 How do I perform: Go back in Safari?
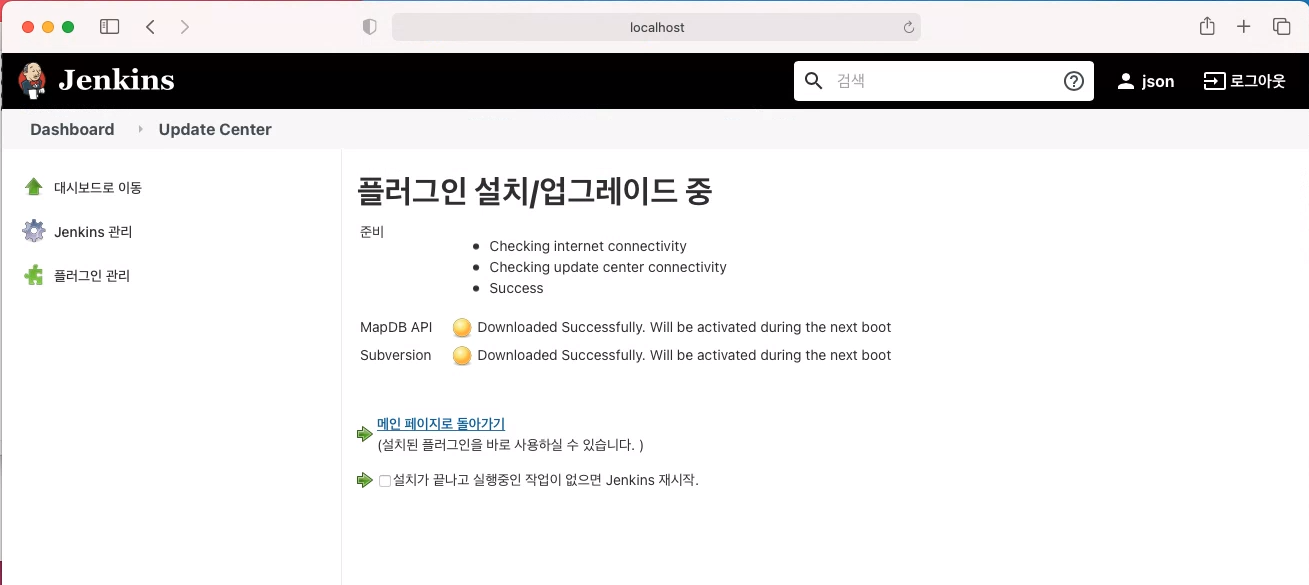tap(150, 27)
